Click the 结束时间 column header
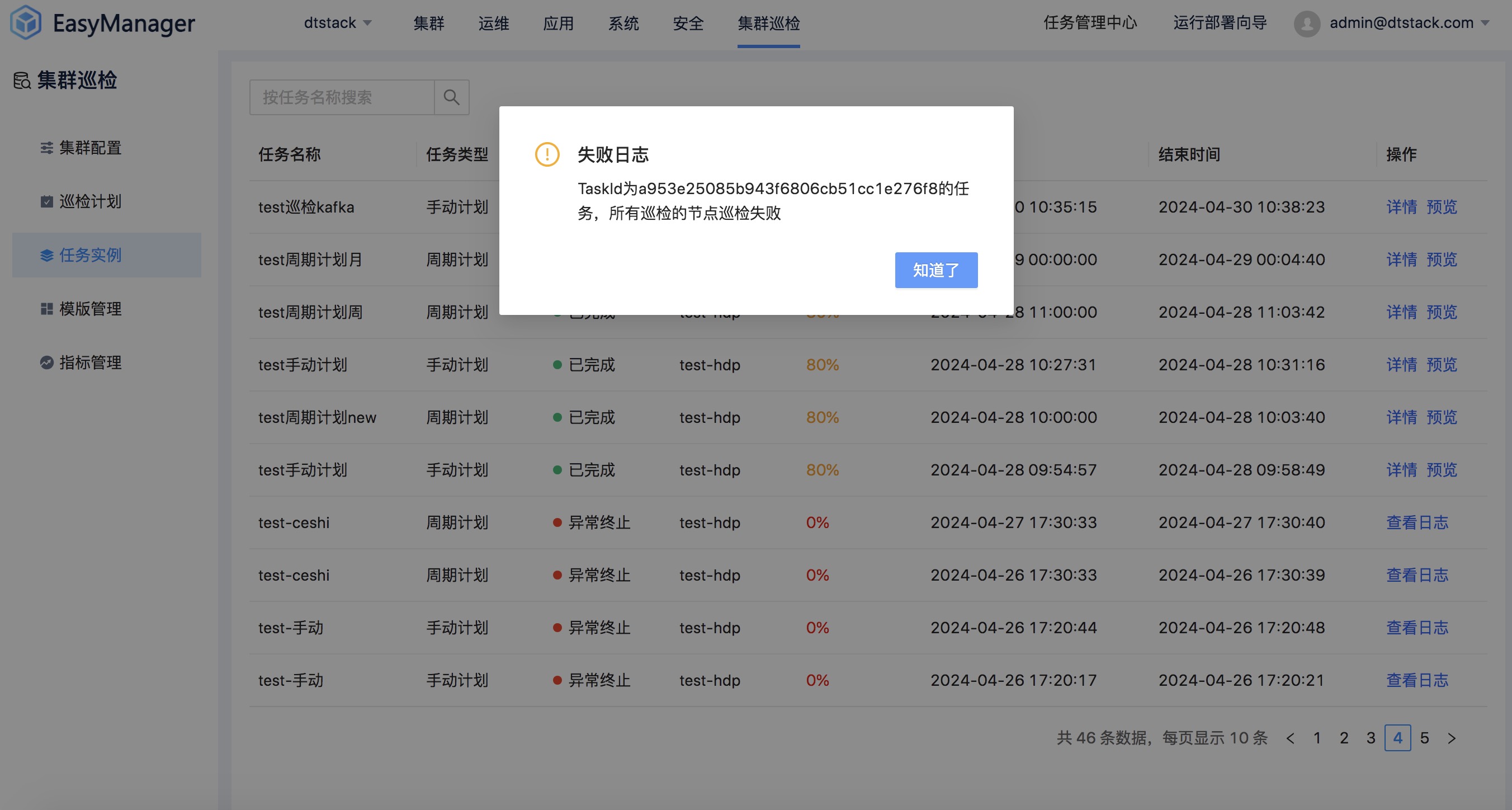The height and width of the screenshot is (810, 1512). 1189,154
